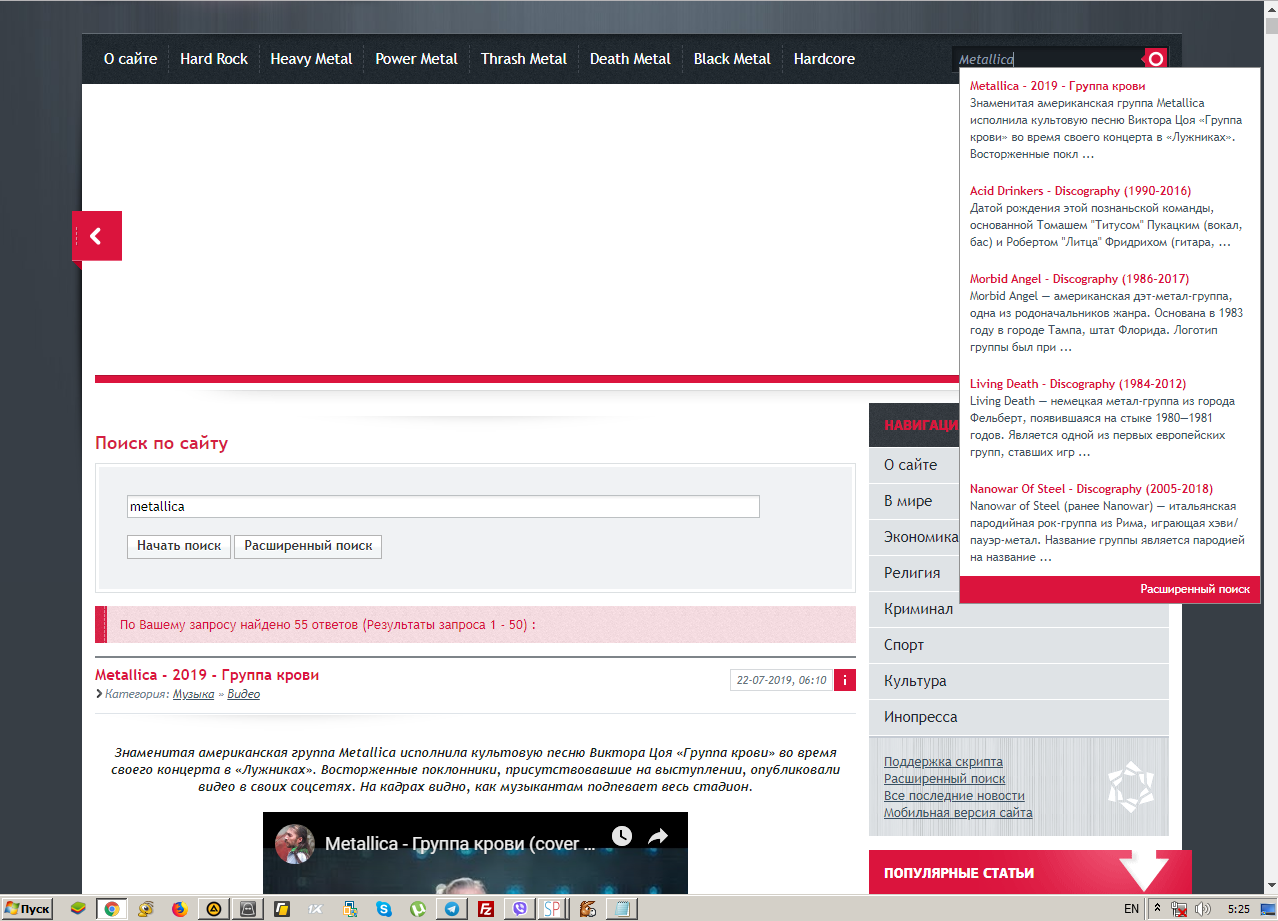Open sidebar Криминал navigation item

click(1019, 609)
